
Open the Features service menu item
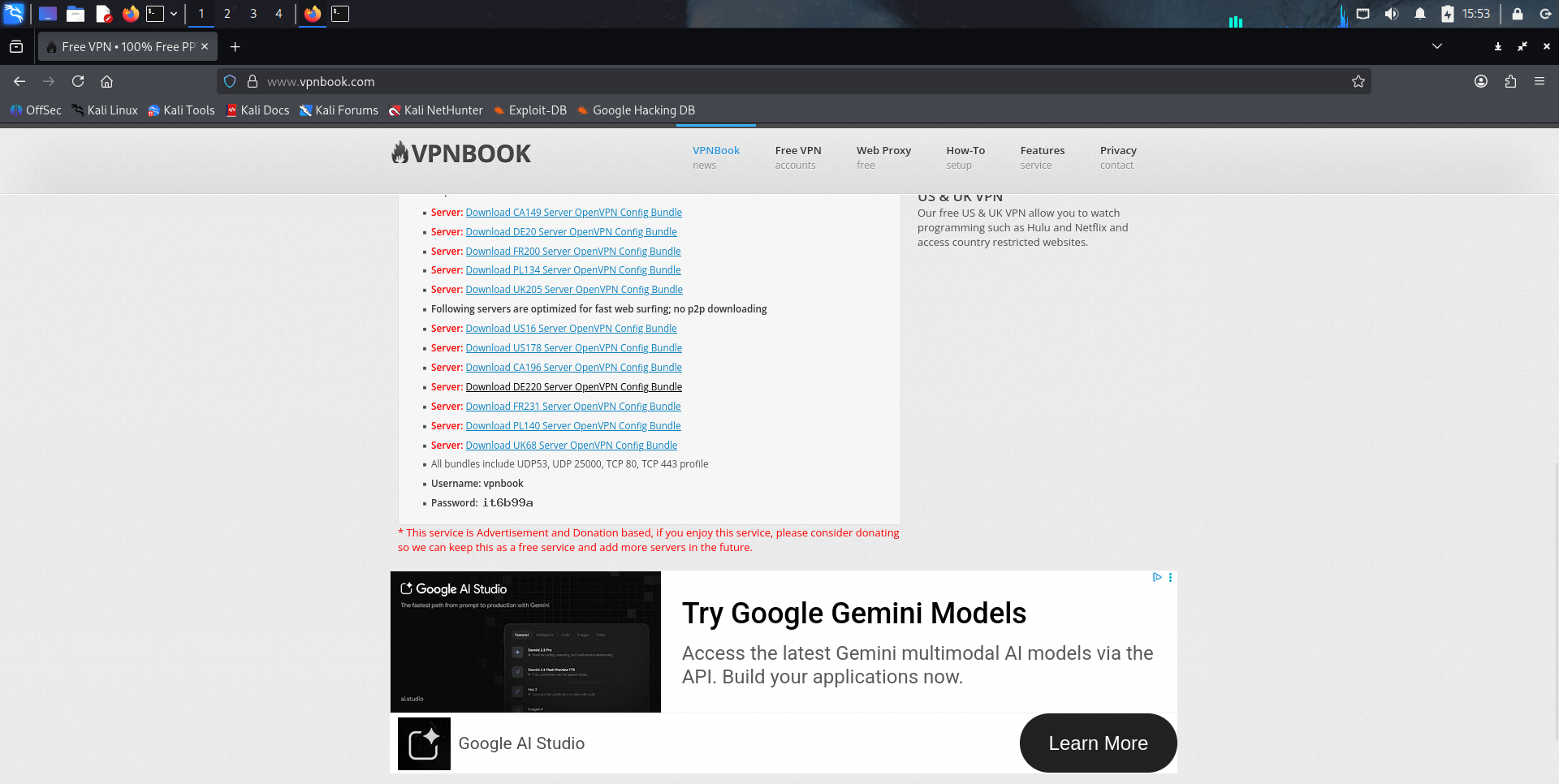(1043, 157)
